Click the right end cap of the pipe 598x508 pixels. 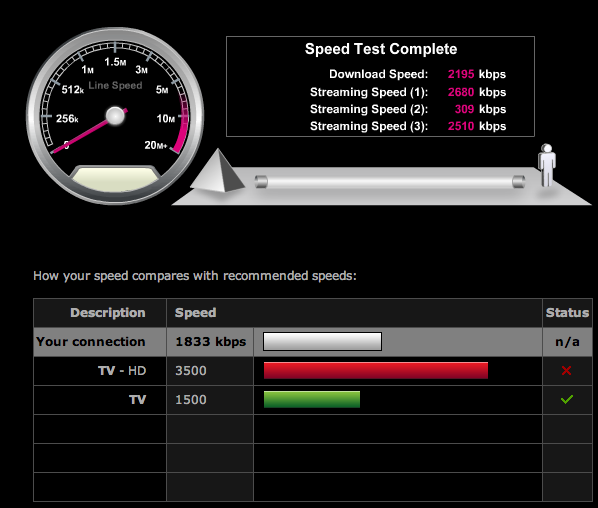(x=519, y=182)
